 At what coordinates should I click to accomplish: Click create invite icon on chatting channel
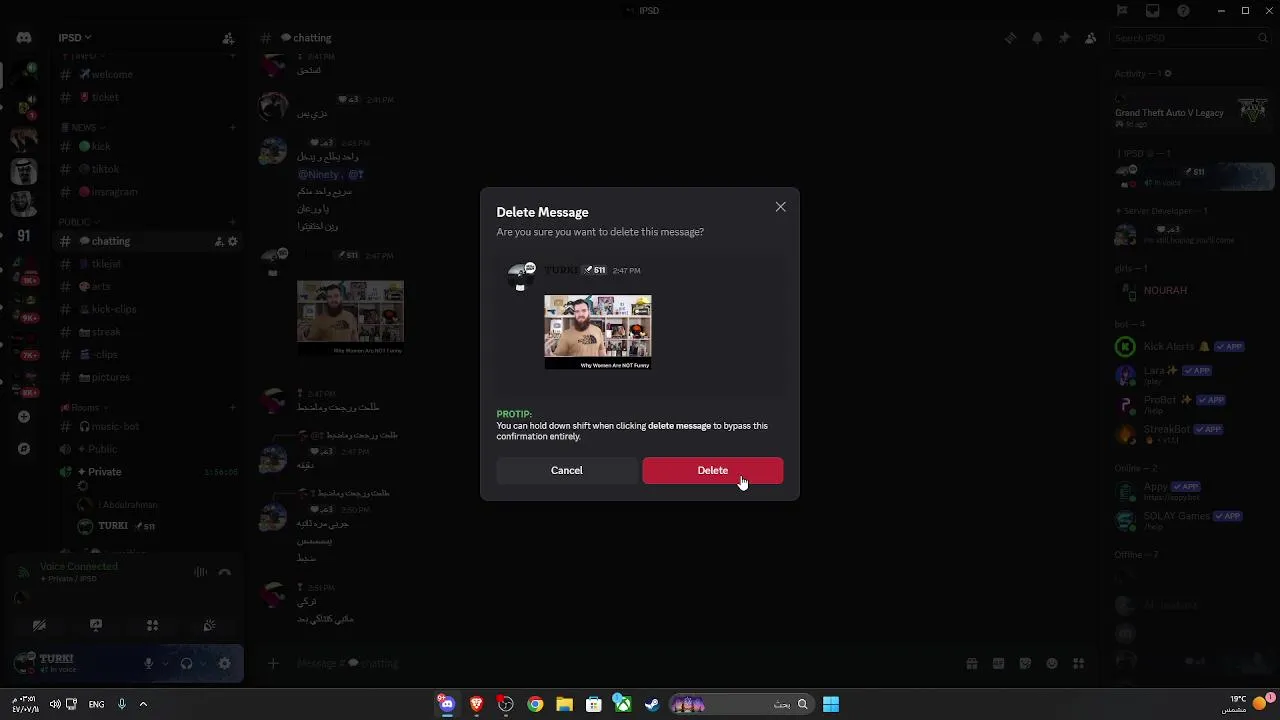pyautogui.click(x=219, y=241)
